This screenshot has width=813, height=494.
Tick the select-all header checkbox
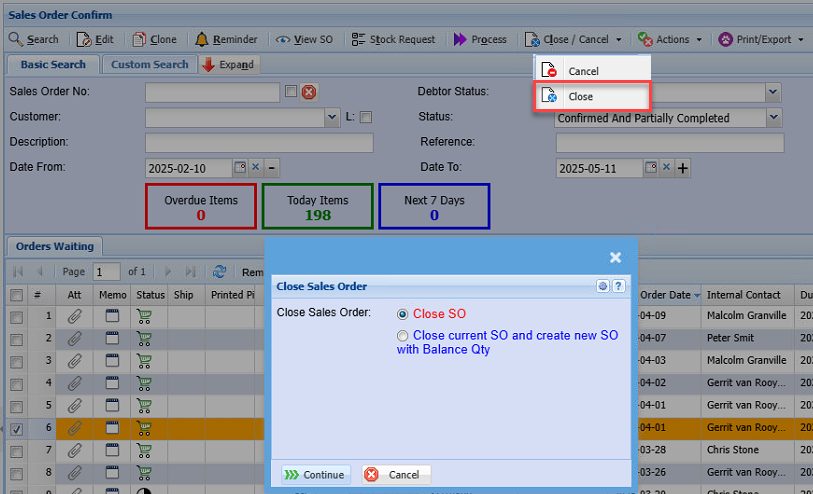pos(17,295)
